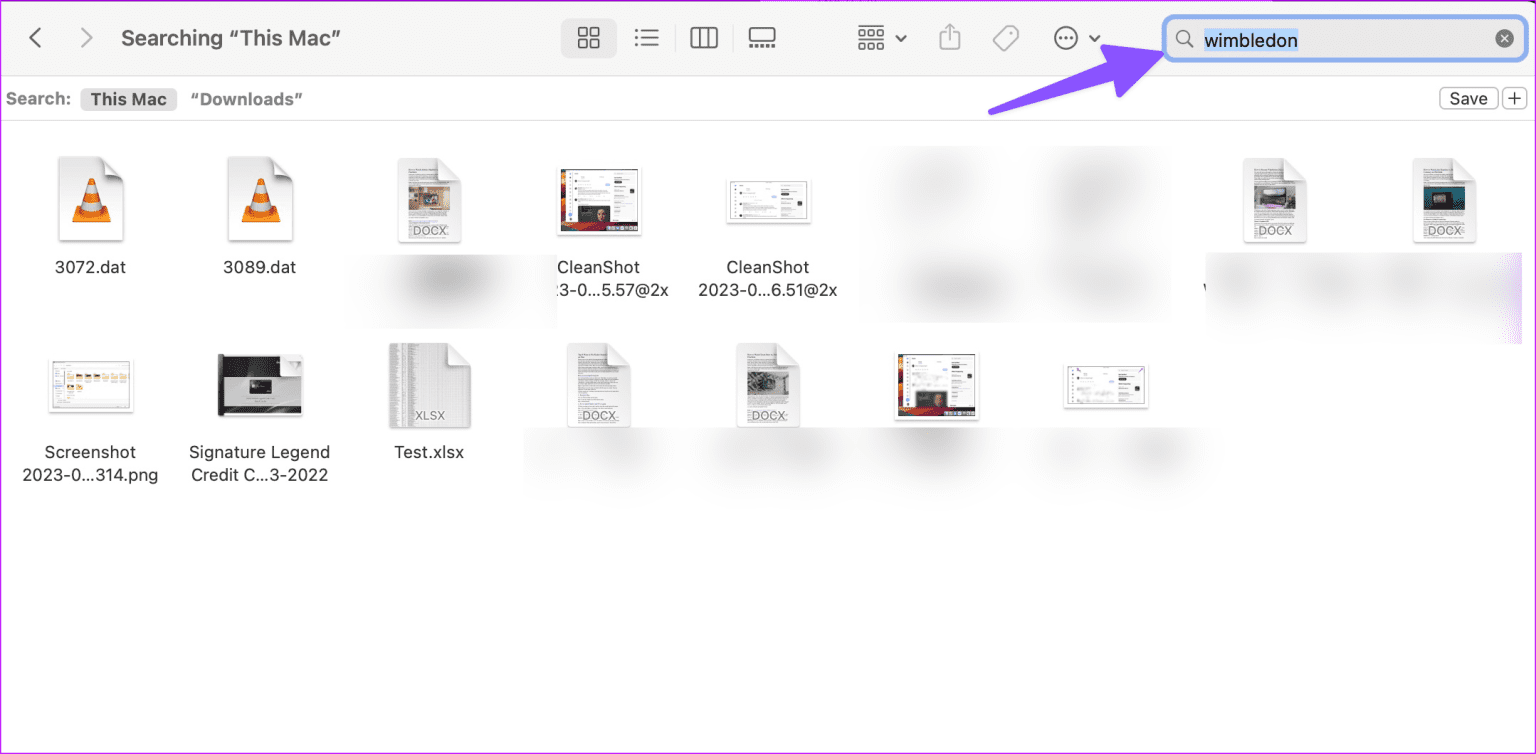Screen dimensions: 1536x754
Task: Click the Test.xlsx file name
Action: pyautogui.click(x=430, y=452)
